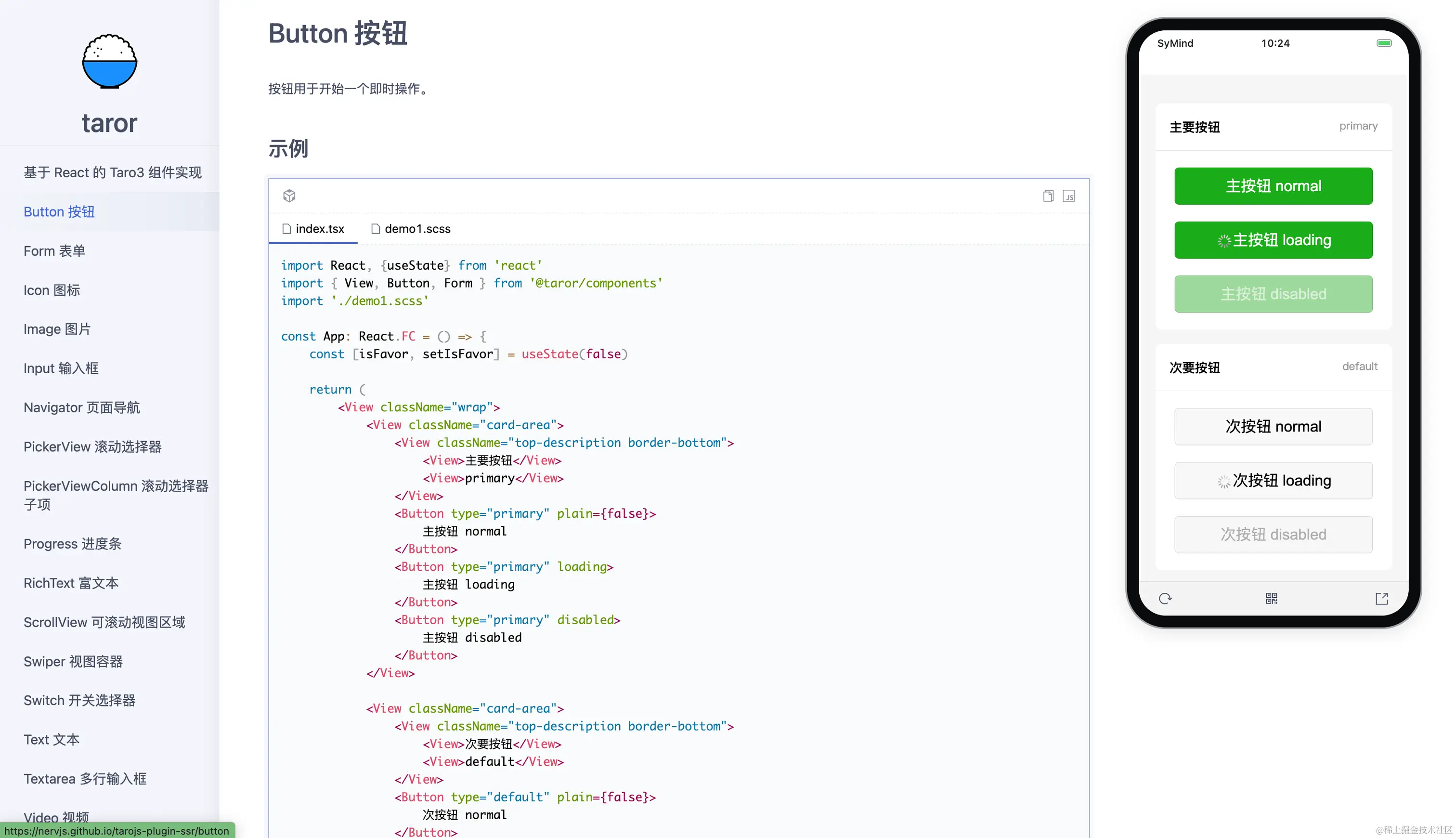Click the CodeSandbox cube icon
This screenshot has height=838, width=1456.
coord(289,196)
